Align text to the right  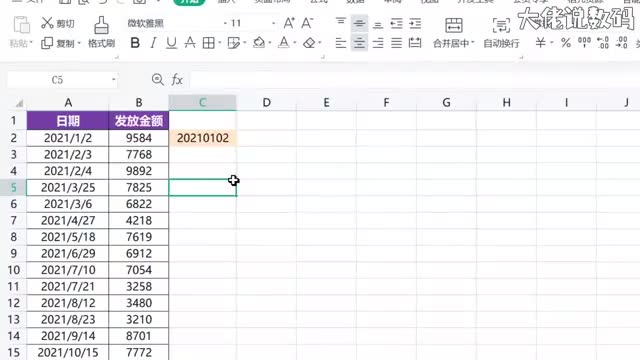[378, 43]
